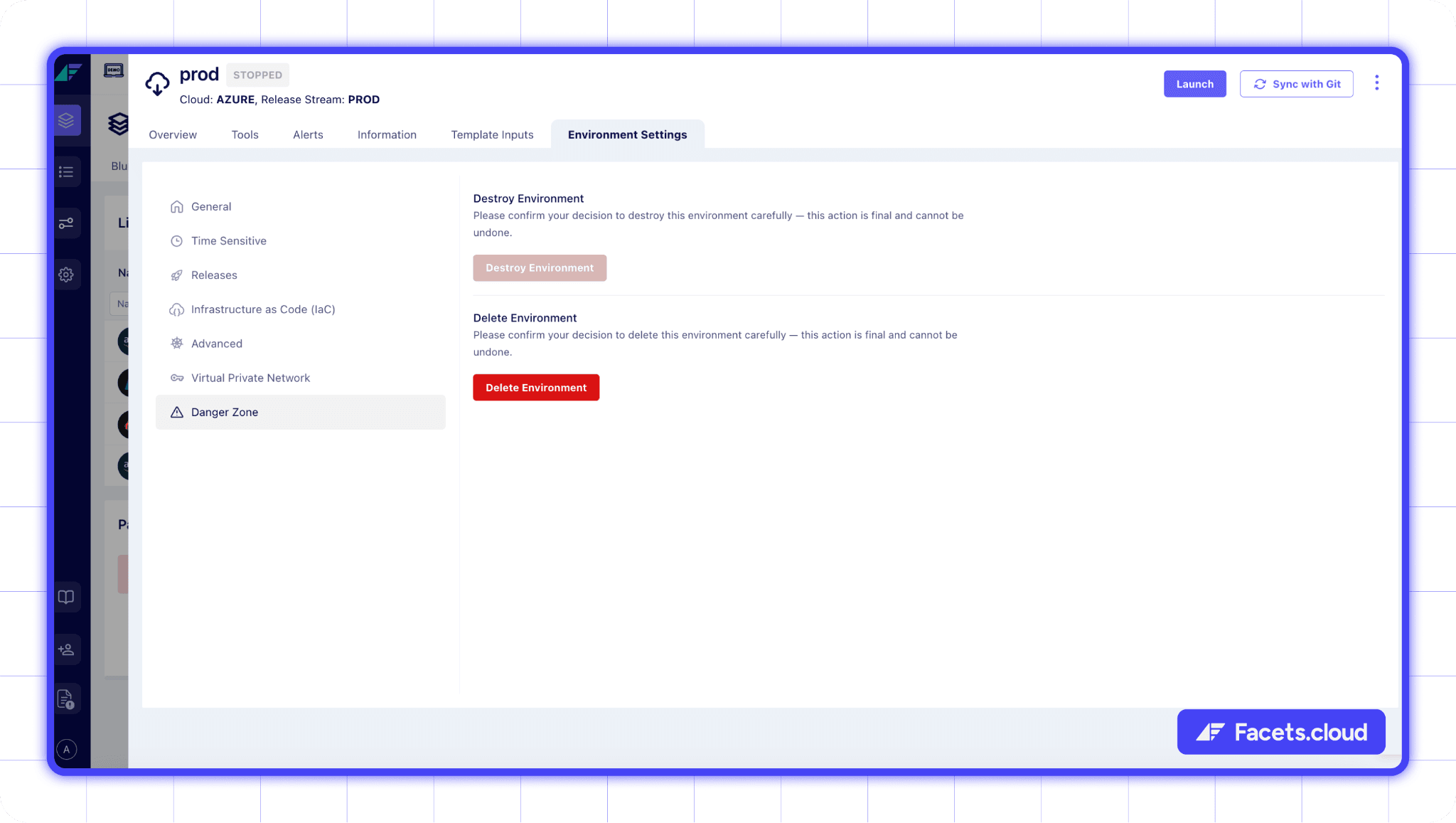
Task: Switch to the Overview tab
Action: 173,134
